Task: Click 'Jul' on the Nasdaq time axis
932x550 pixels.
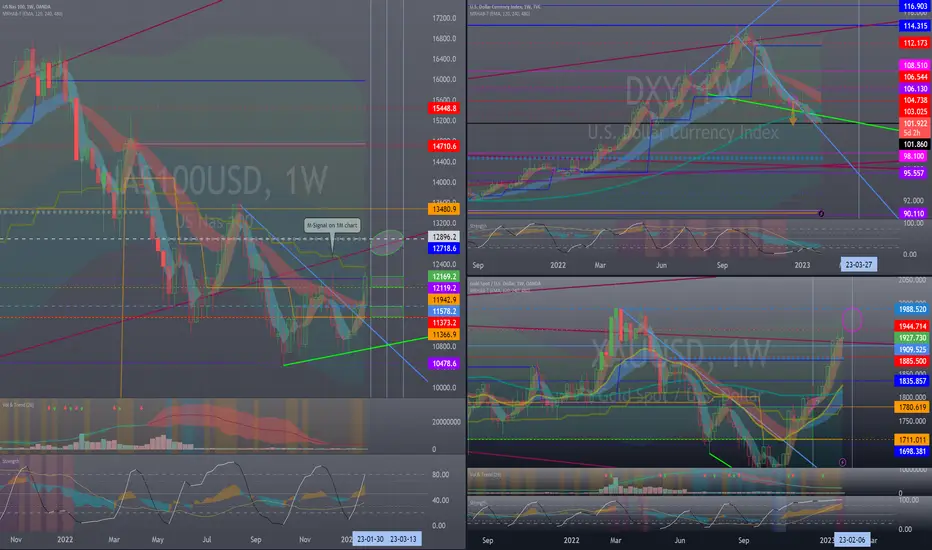Action: (206, 540)
